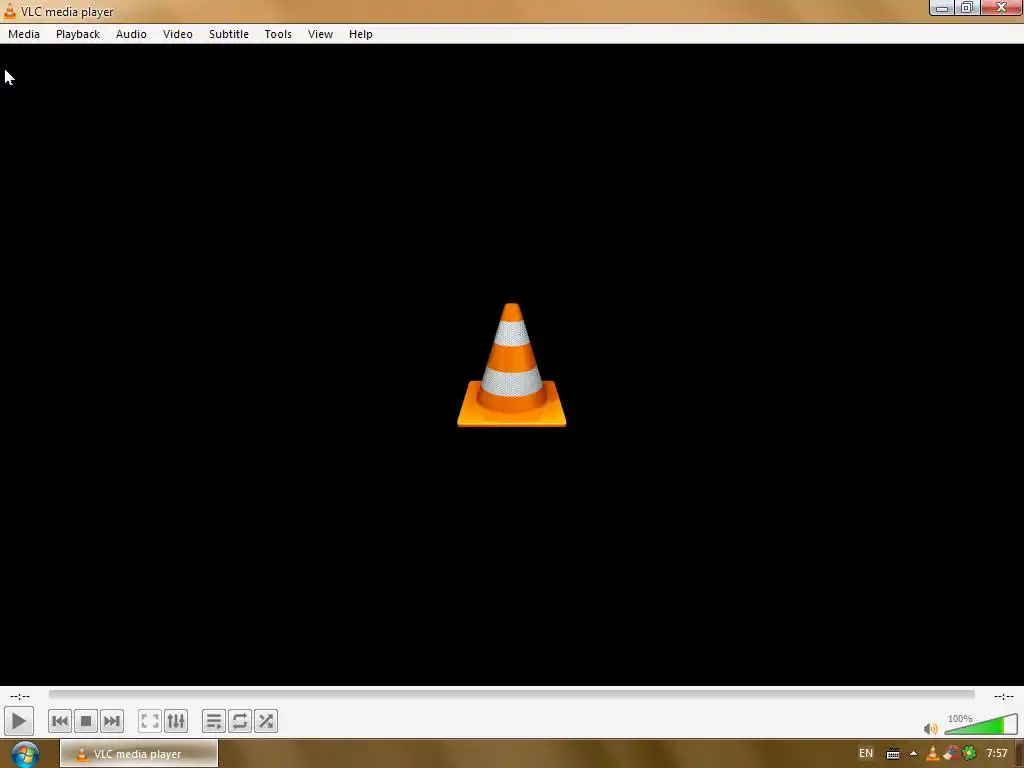The width and height of the screenshot is (1024, 768).
Task: Show hidden system tray icons
Action: point(913,754)
